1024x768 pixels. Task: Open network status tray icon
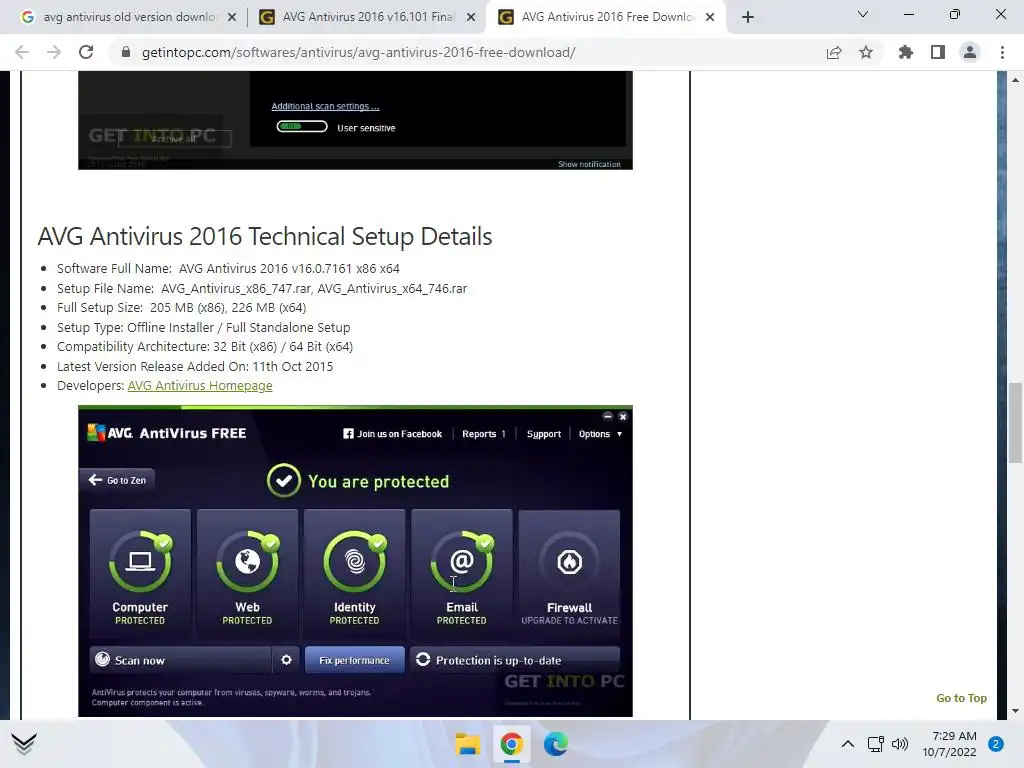click(875, 744)
